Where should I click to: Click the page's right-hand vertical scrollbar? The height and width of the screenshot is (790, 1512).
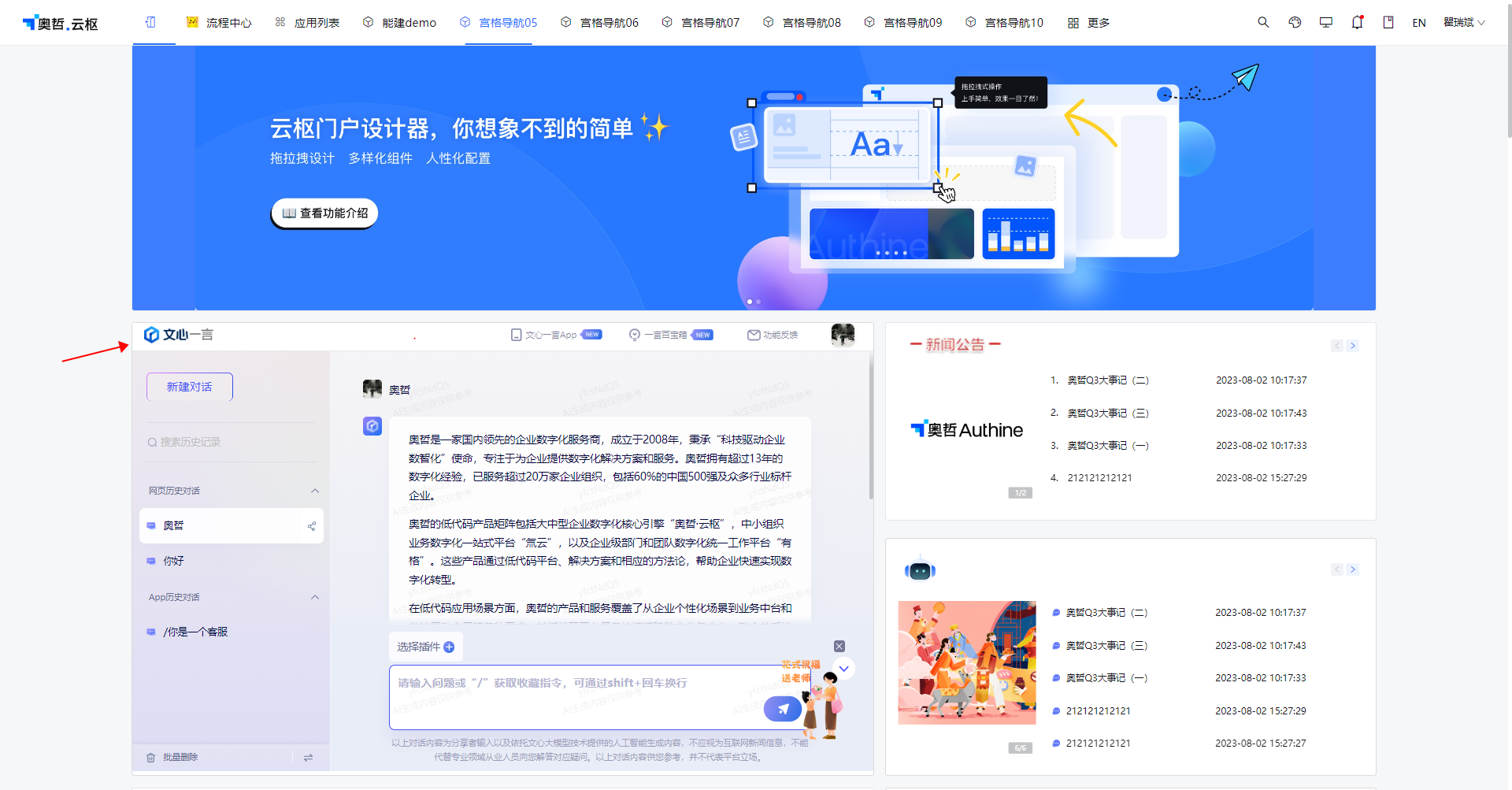[x=1509, y=69]
